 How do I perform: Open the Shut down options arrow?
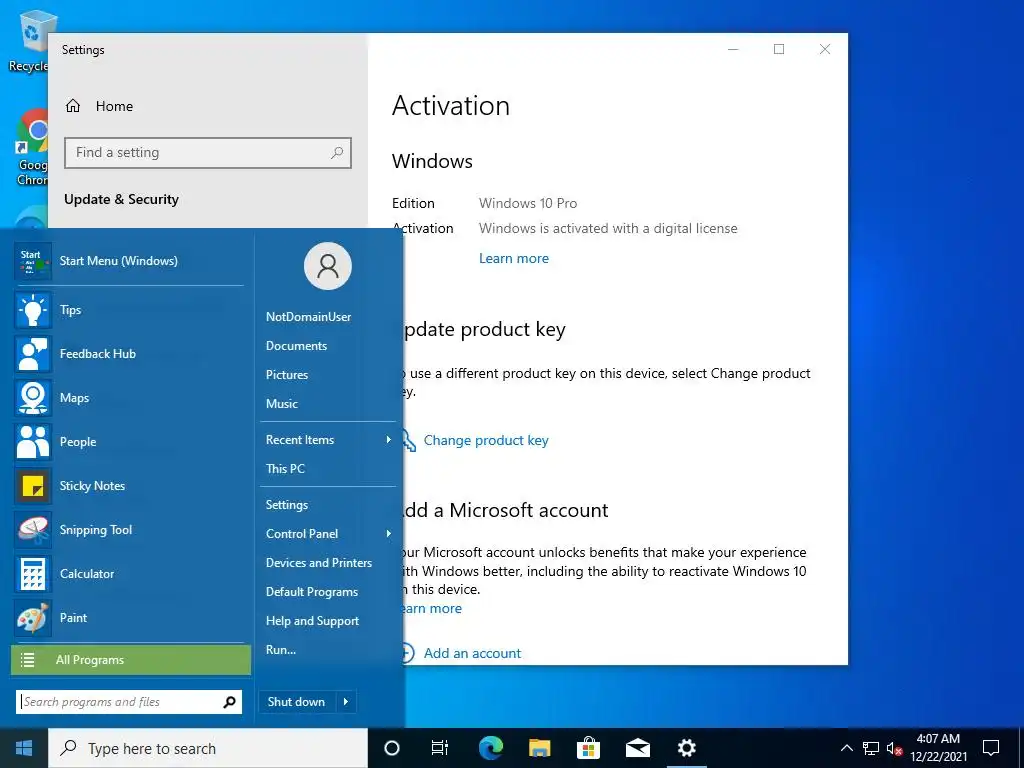pyautogui.click(x=345, y=701)
